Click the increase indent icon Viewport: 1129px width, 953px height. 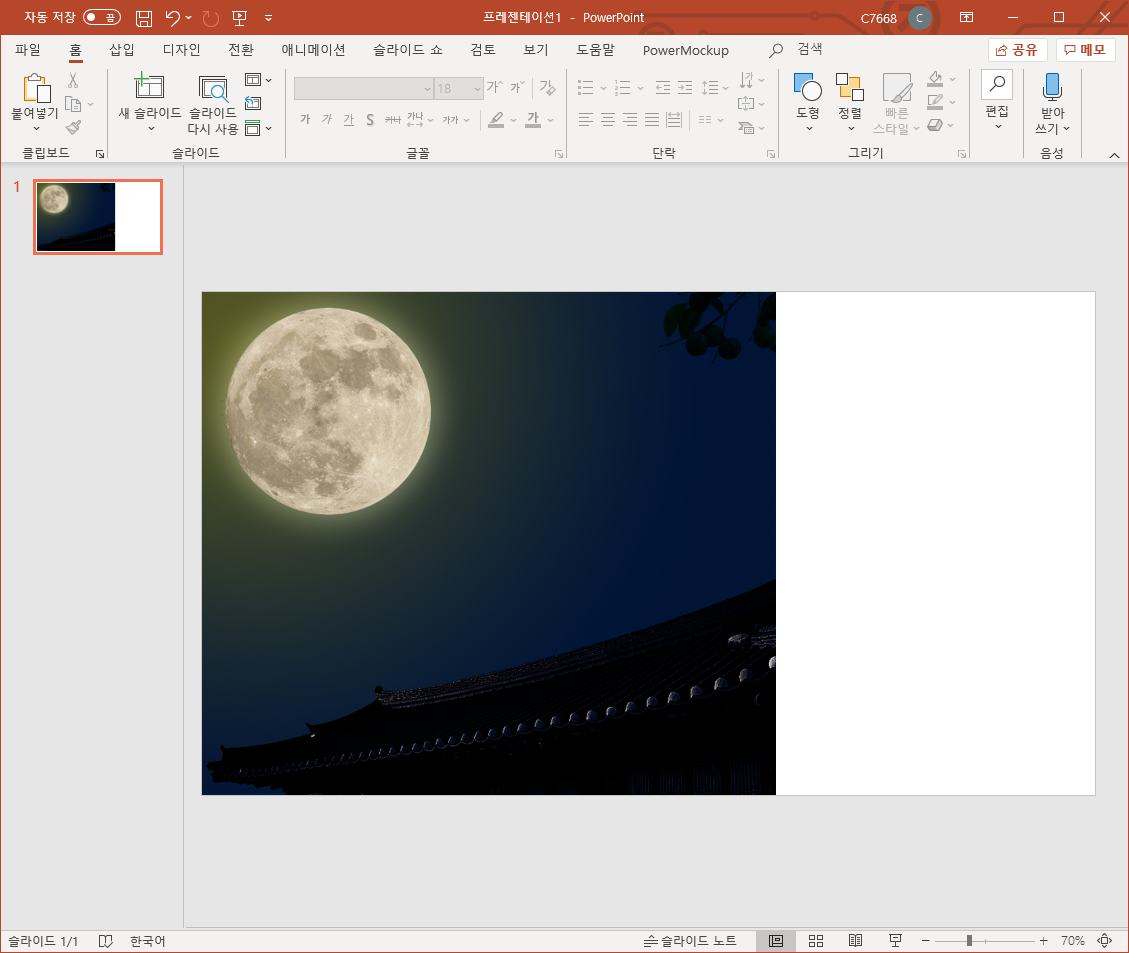[685, 88]
